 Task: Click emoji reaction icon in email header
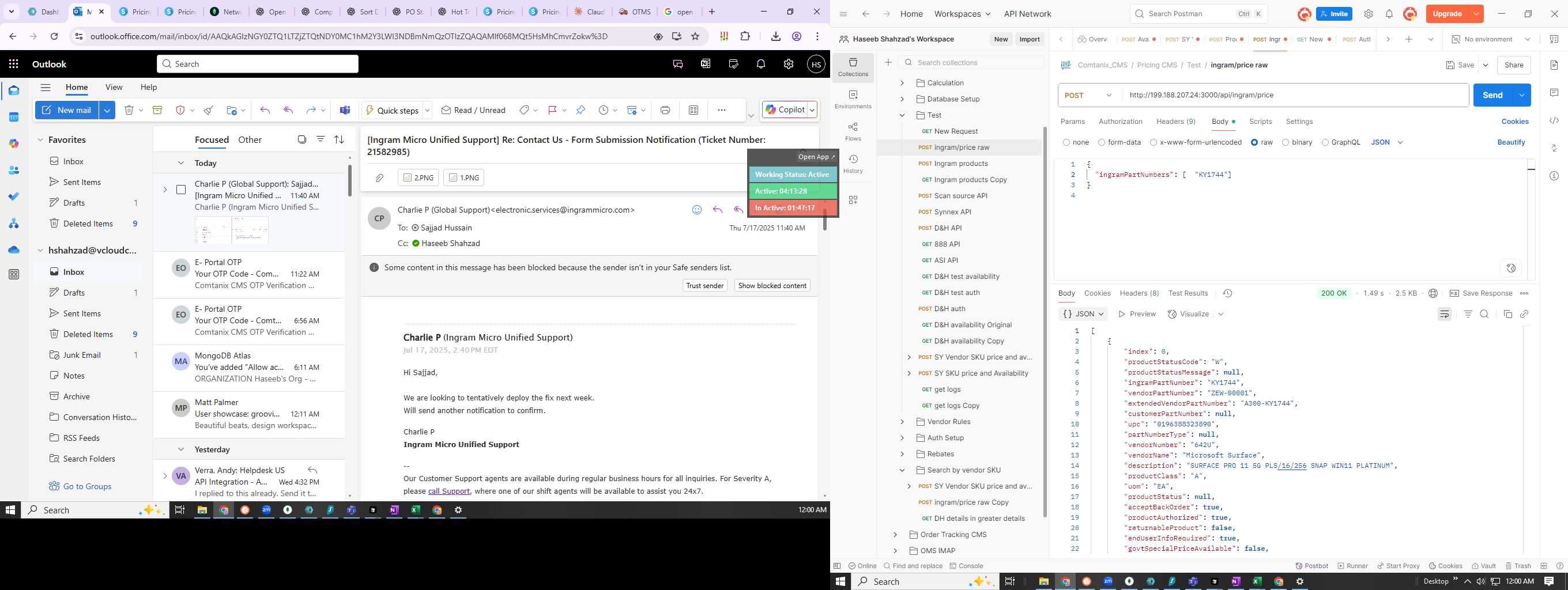coord(697,210)
